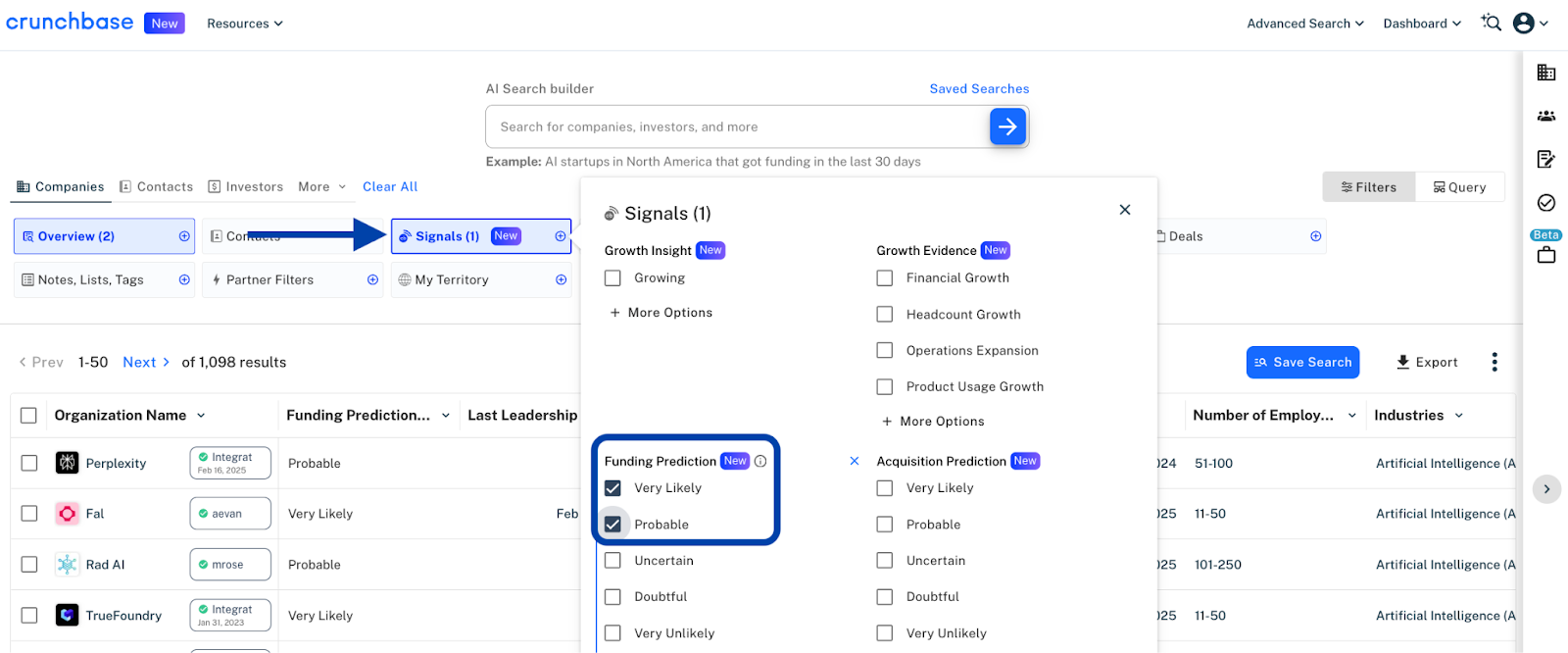
Task: Check the Growing growth insight checkbox
Action: click(613, 278)
